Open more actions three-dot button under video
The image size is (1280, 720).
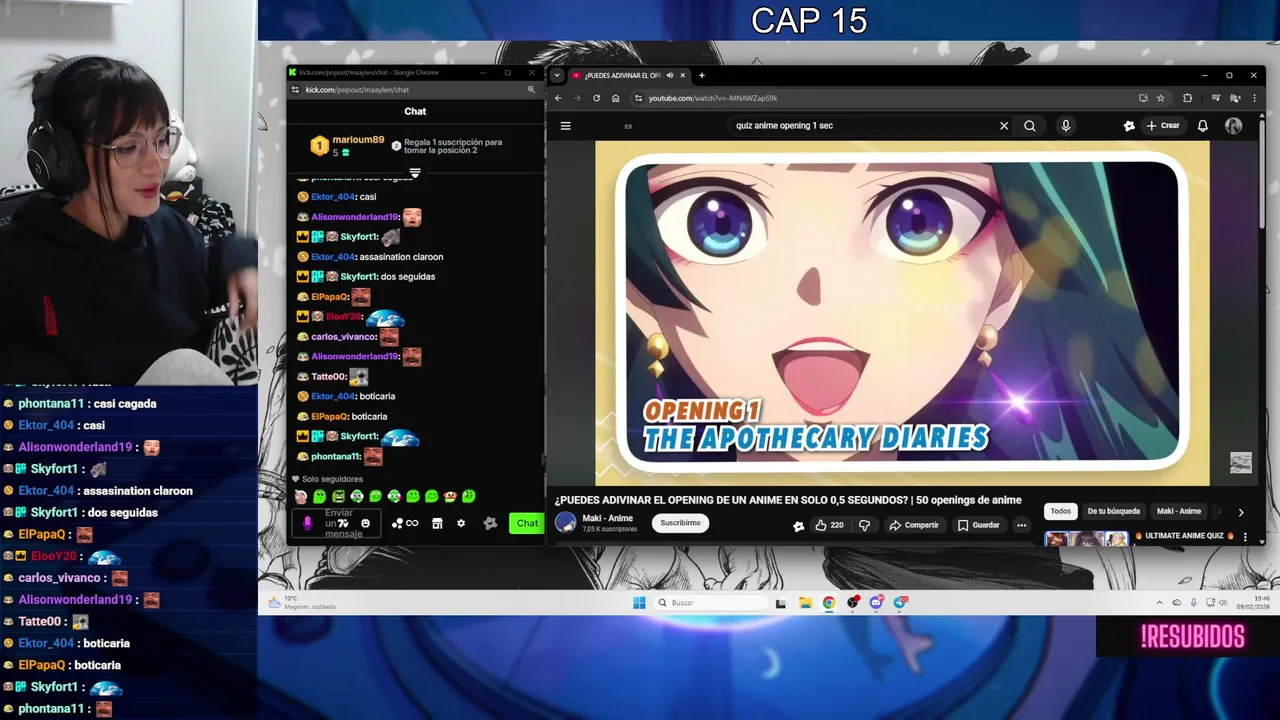pyautogui.click(x=1021, y=525)
